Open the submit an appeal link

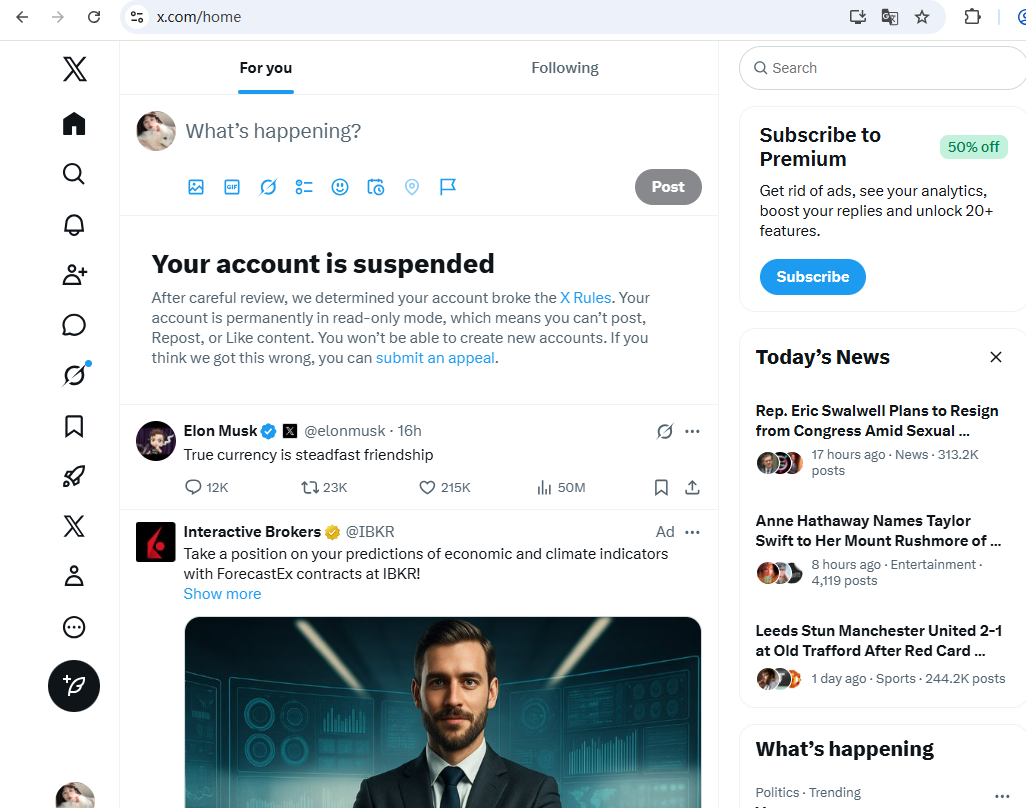click(x=435, y=358)
